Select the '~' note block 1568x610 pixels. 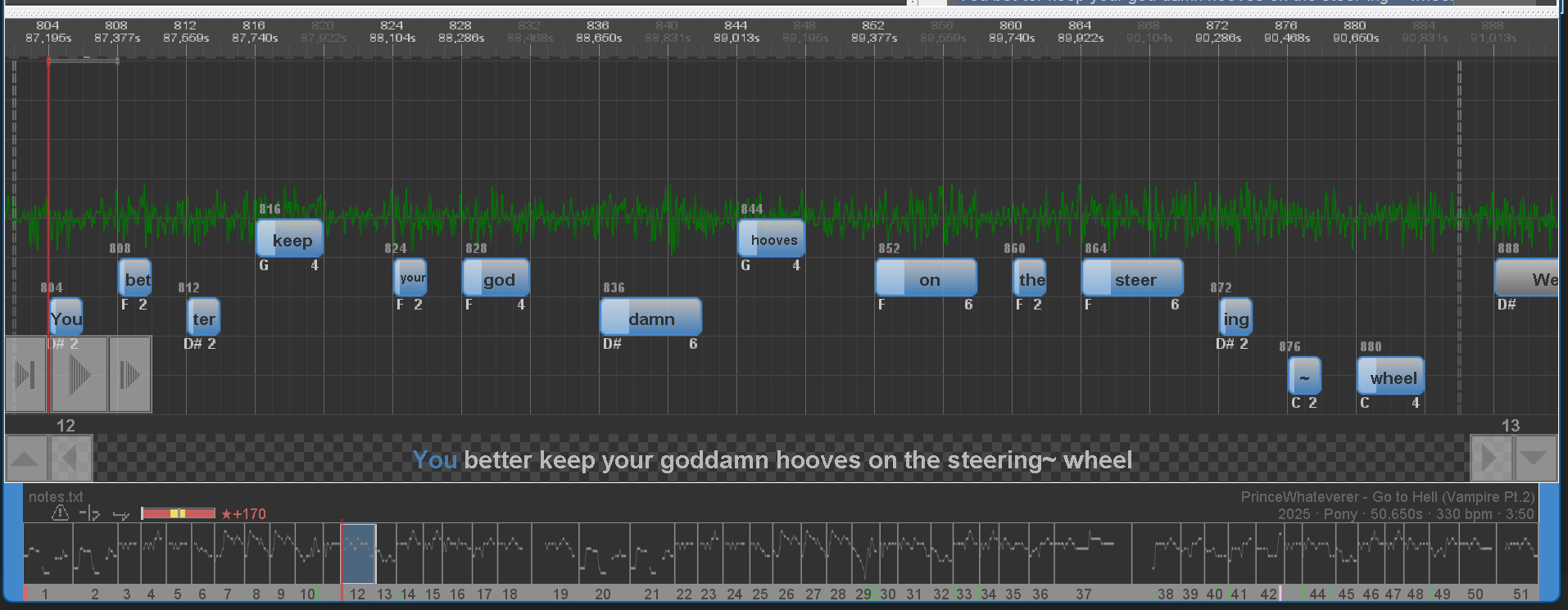tap(1304, 377)
